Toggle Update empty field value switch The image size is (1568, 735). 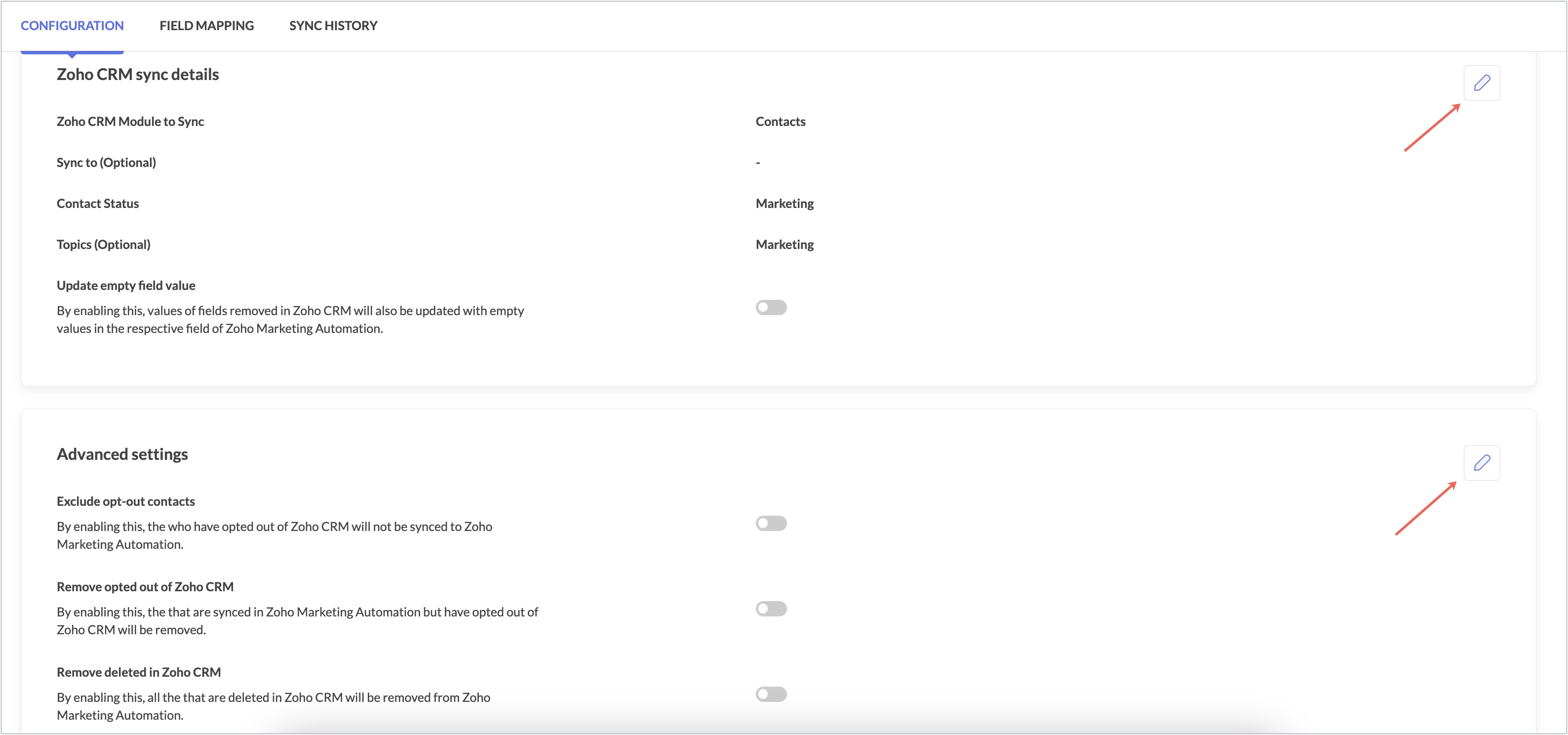pos(771,308)
